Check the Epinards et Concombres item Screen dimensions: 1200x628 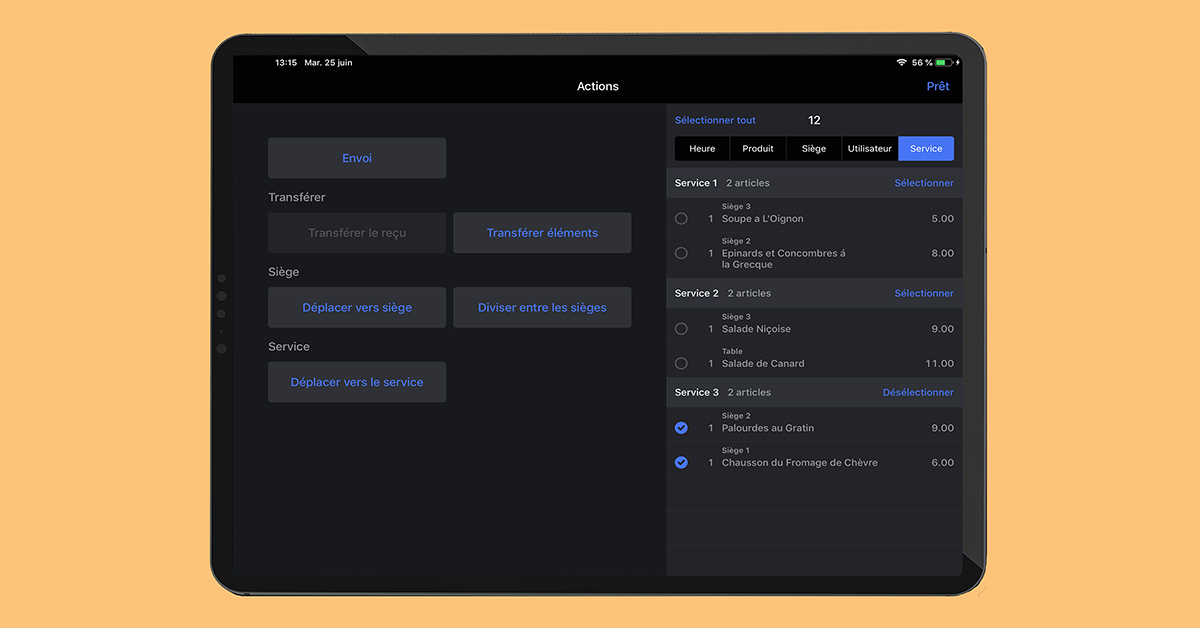point(681,253)
